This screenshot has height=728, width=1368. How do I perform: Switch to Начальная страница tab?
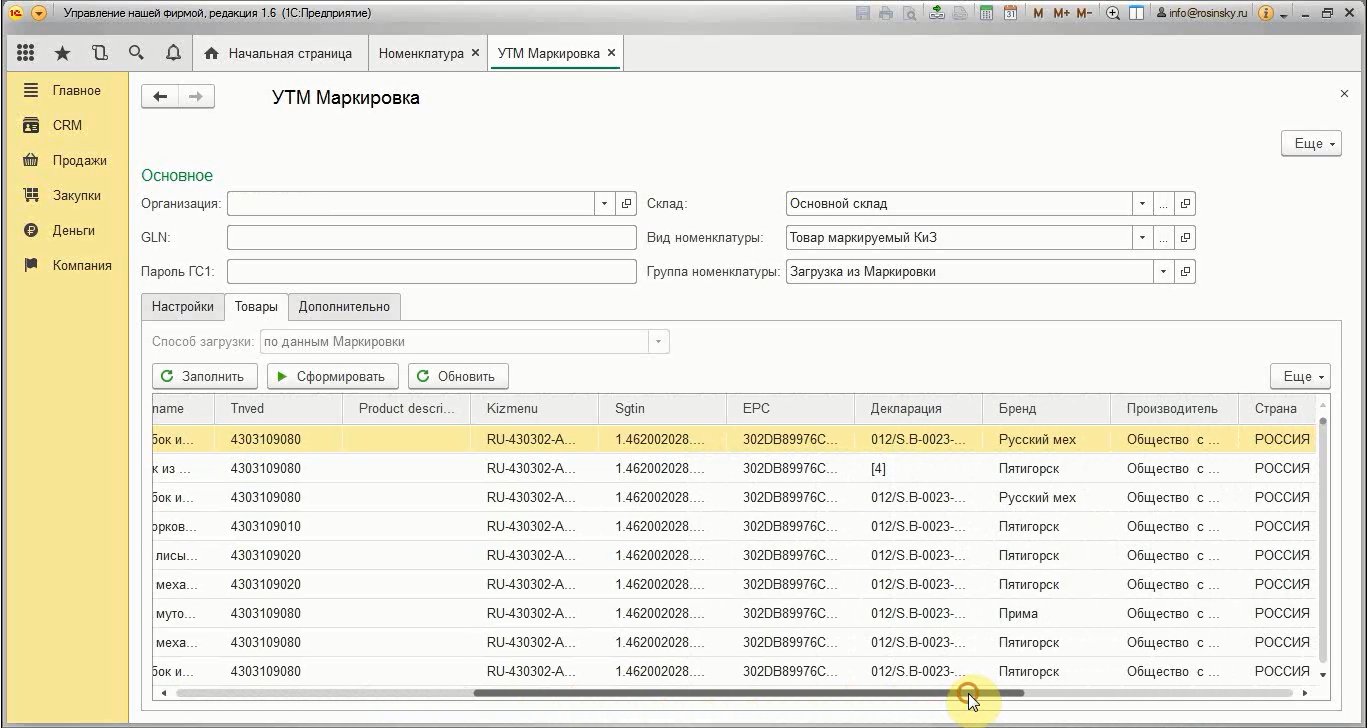(x=279, y=53)
